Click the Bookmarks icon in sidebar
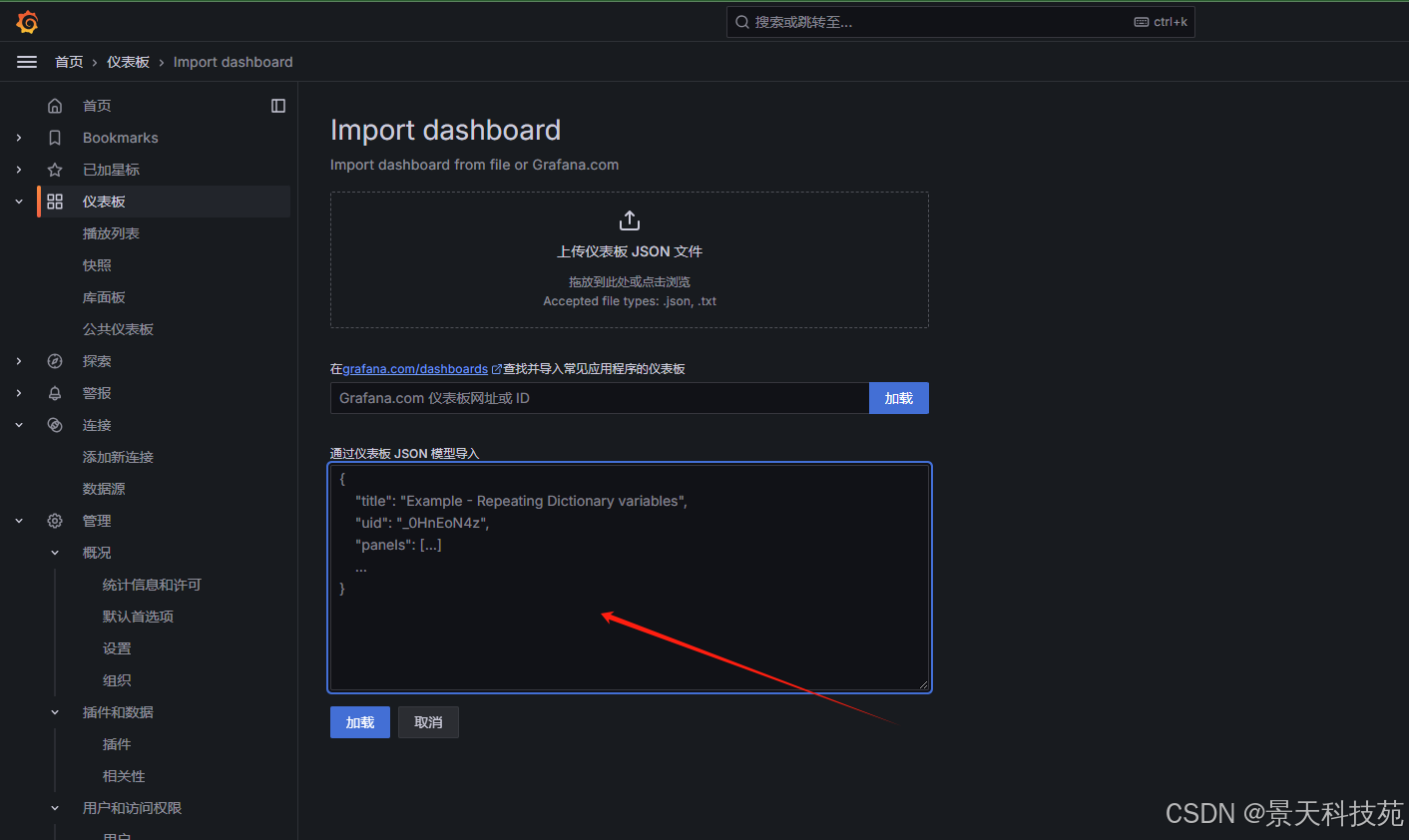The height and width of the screenshot is (840, 1409). (55, 138)
